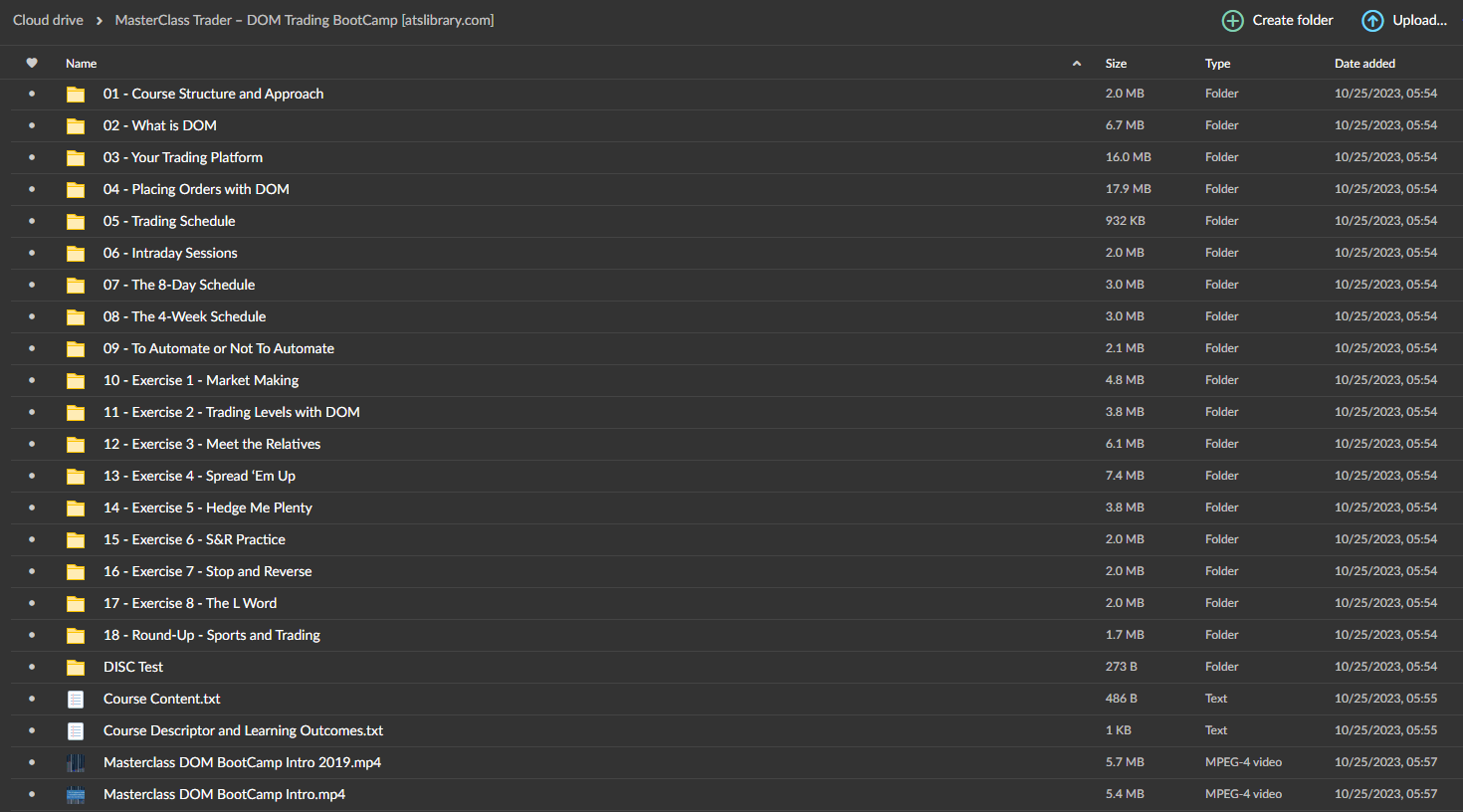Click the Masterclass DOM BootCamp Intro 2019.mp4 video thumbnail
1463x812 pixels.
76,763
